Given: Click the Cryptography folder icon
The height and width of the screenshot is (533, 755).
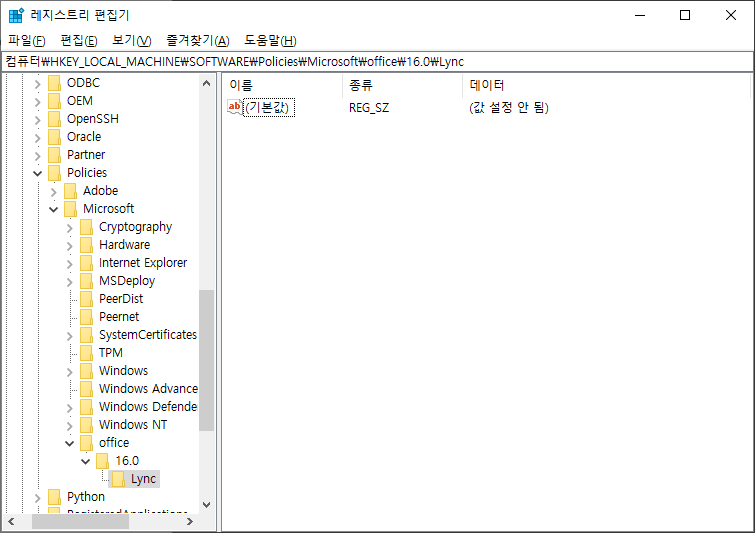Looking at the screenshot, I should [x=86, y=227].
